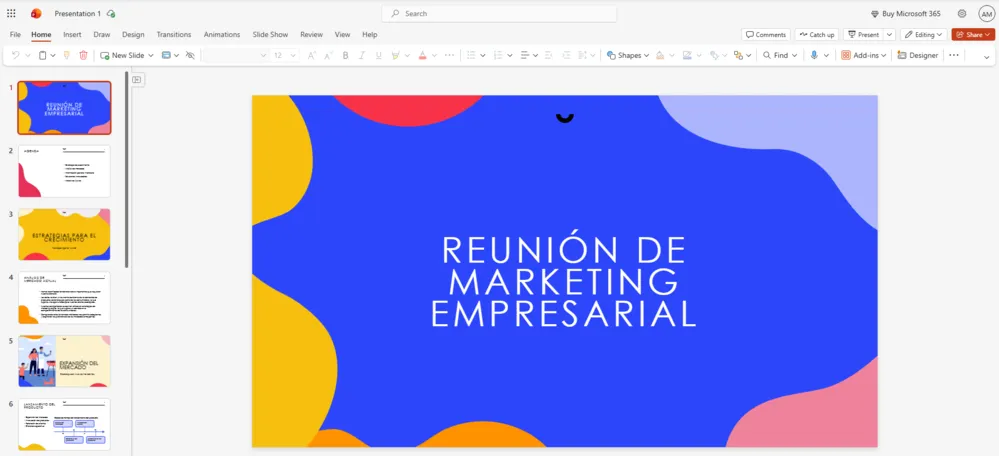
Task: Click the slide Layout icon
Action: [166, 55]
